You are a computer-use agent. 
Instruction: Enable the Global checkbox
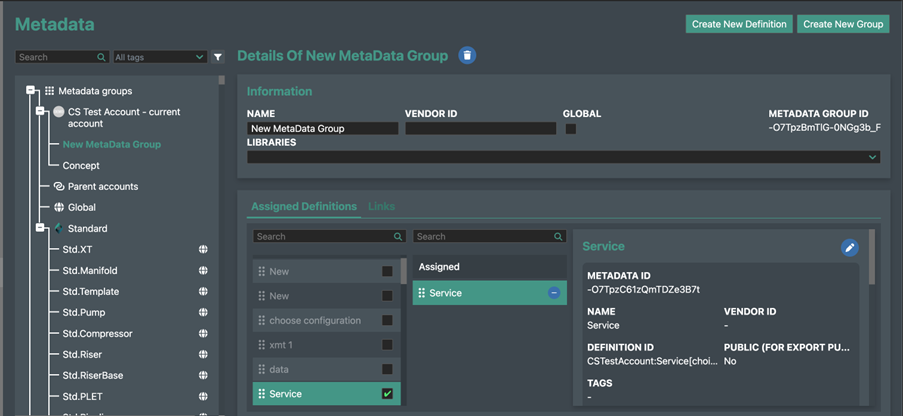point(570,129)
